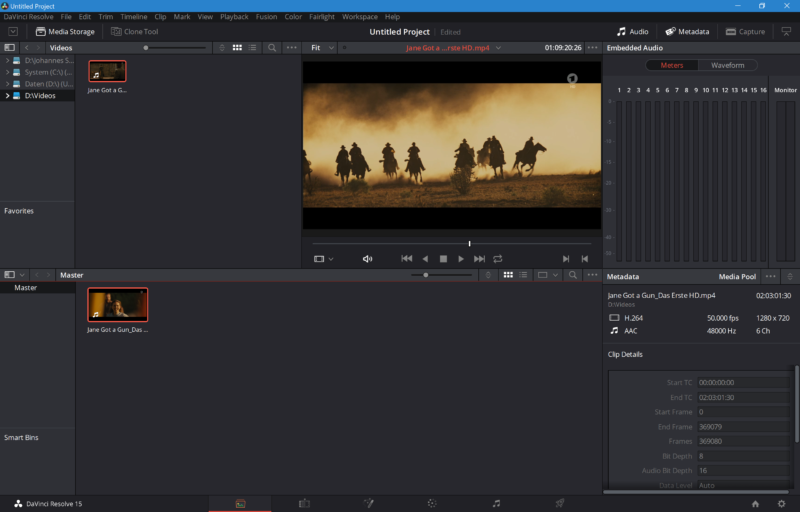Open media storage options three-dot menu
The image size is (800, 512).
tap(291, 47)
